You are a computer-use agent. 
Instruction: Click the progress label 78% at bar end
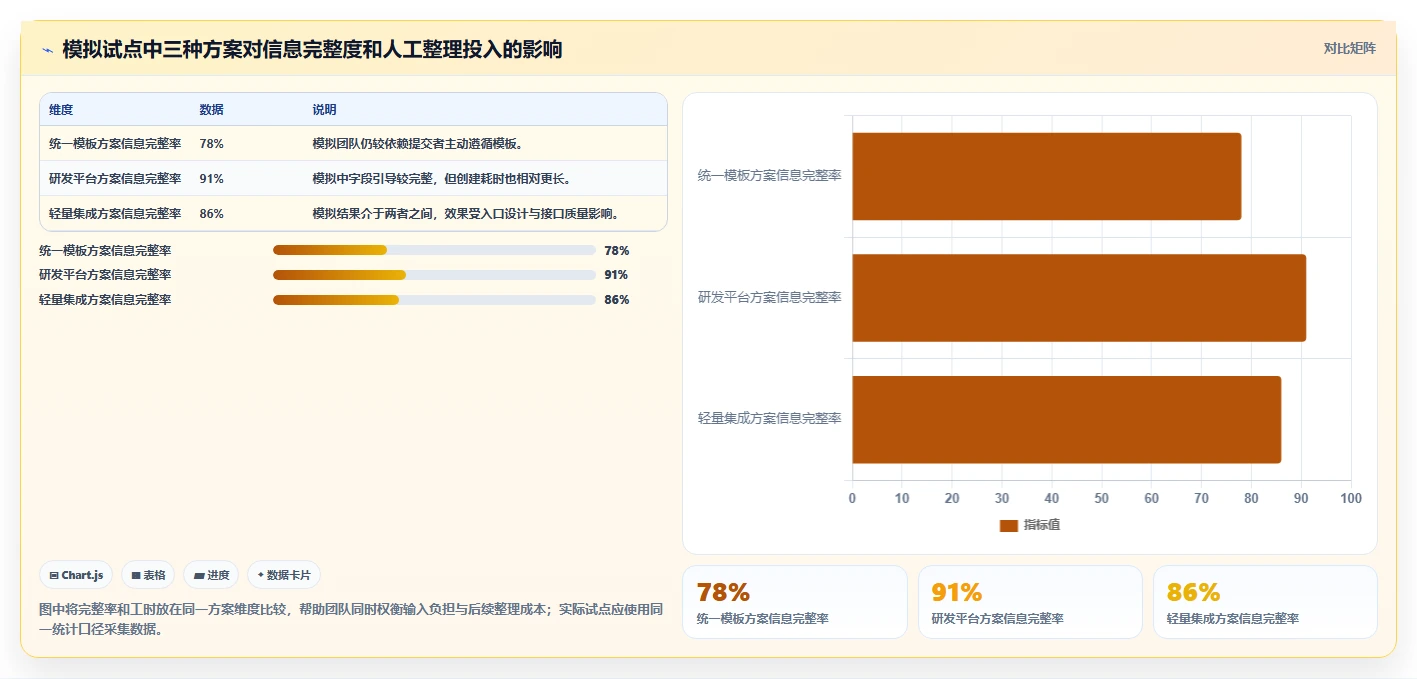pyautogui.click(x=616, y=250)
